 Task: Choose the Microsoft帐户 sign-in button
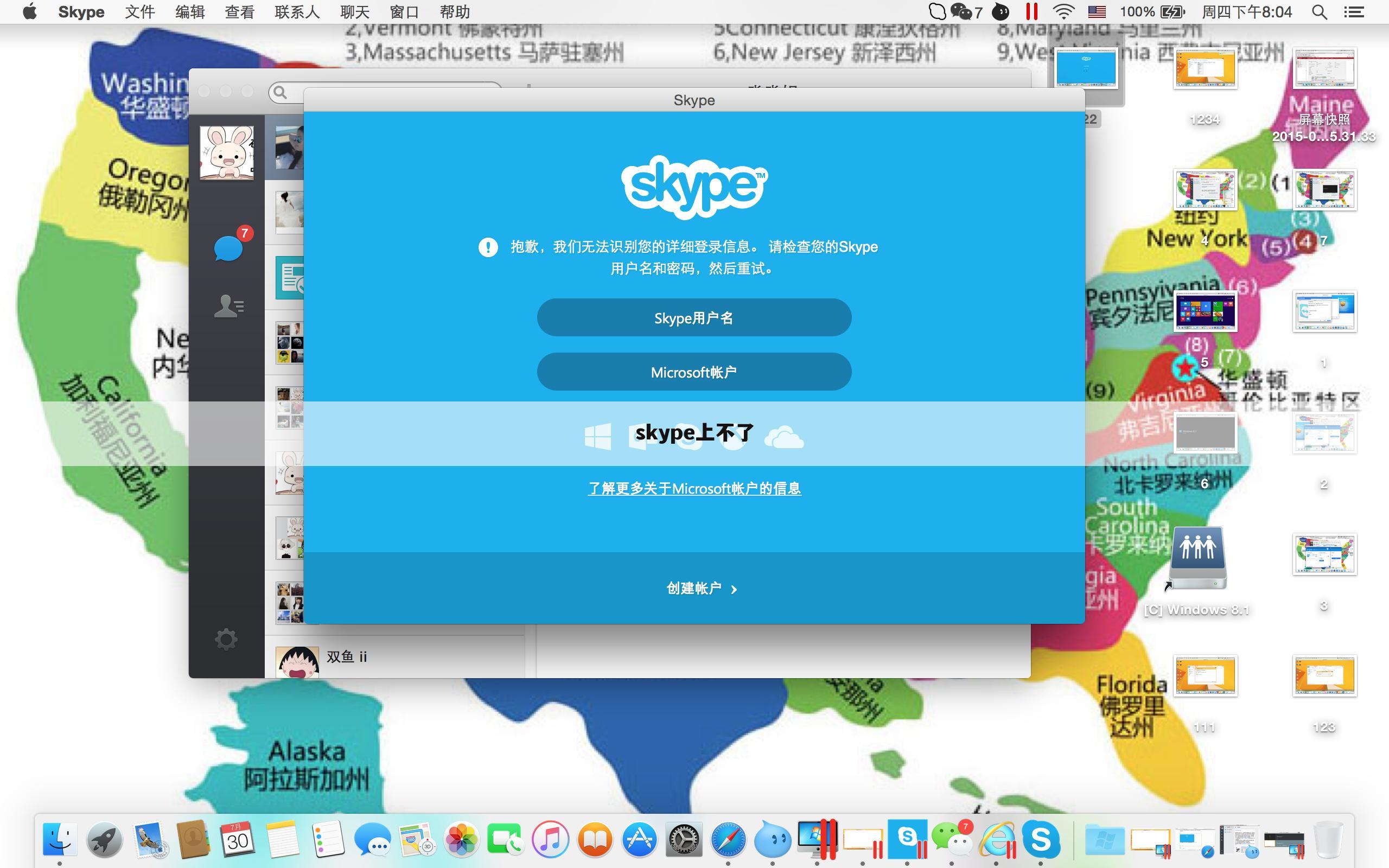pos(694,372)
